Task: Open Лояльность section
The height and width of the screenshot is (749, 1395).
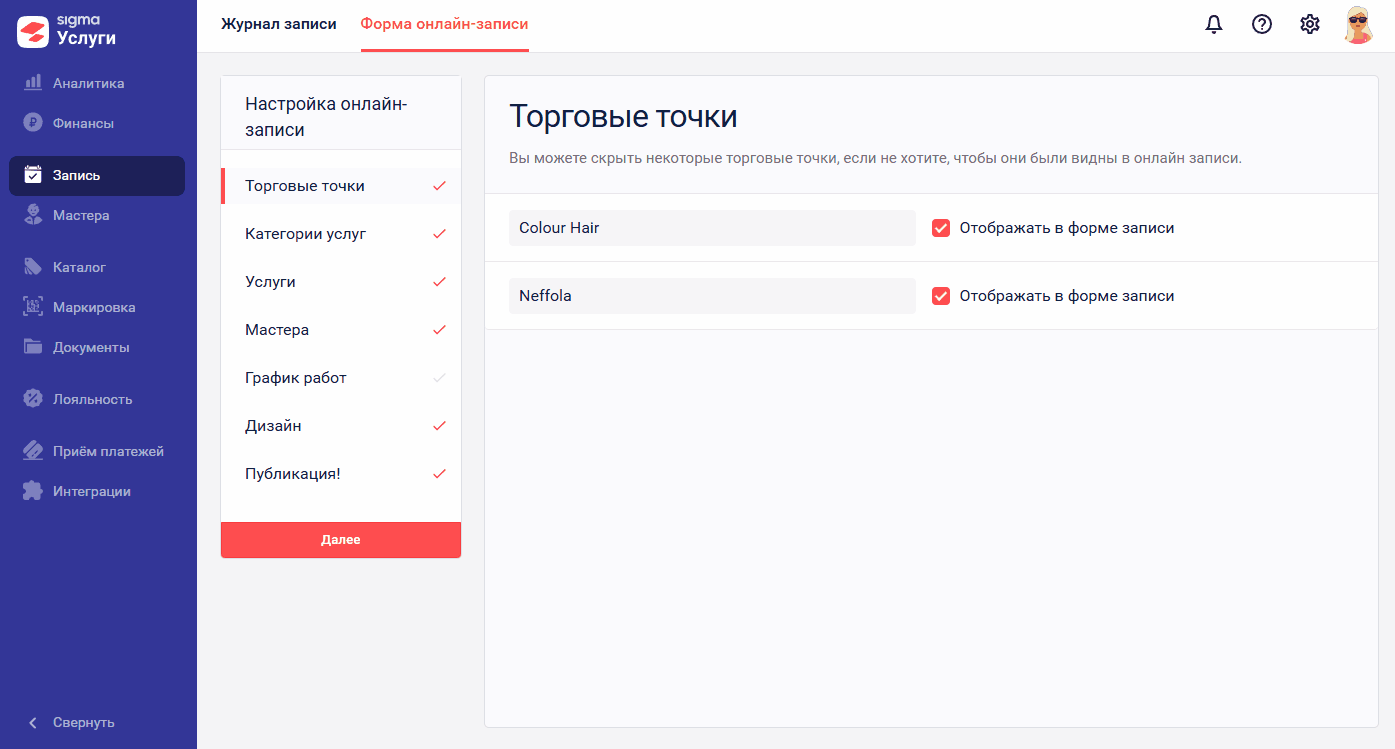Action: (x=97, y=399)
